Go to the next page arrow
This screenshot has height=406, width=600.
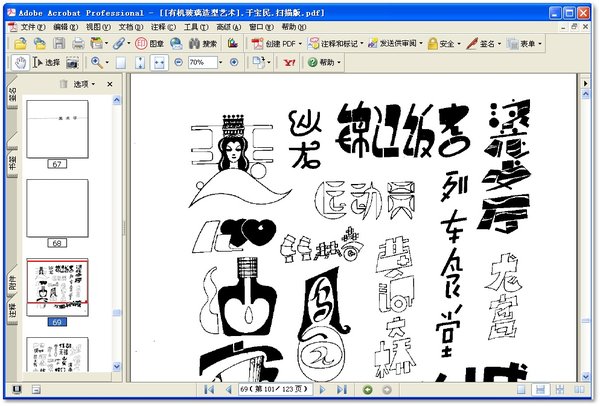323,389
